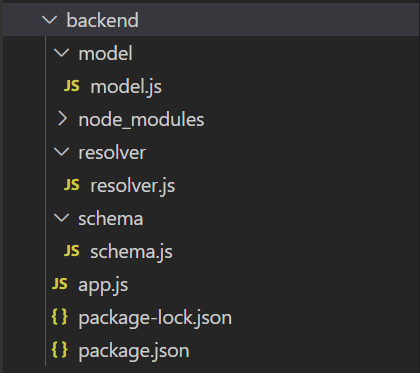
Task: Select the resolver folder label
Action: coord(112,153)
